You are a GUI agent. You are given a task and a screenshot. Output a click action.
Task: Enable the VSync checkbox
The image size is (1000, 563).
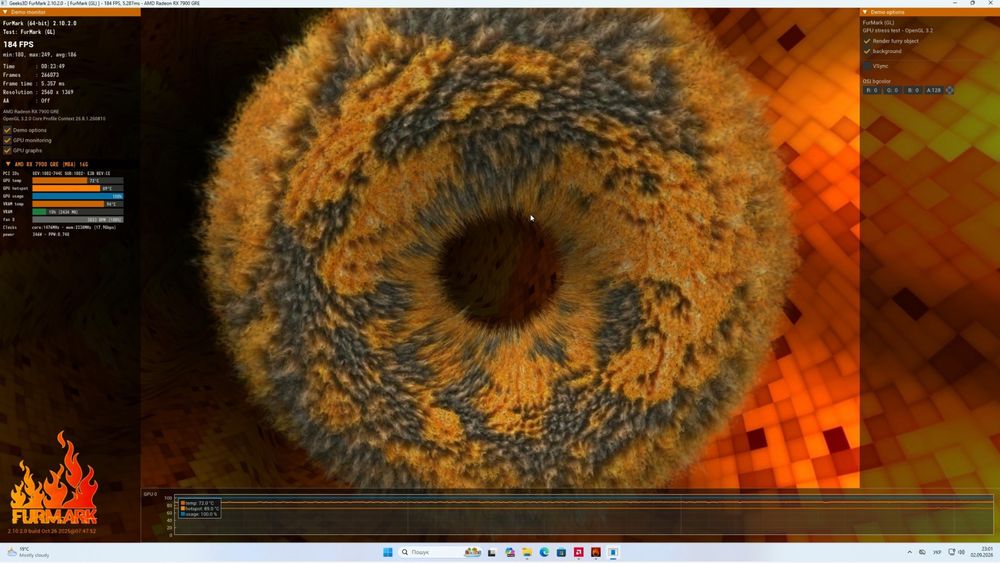pyautogui.click(x=867, y=66)
